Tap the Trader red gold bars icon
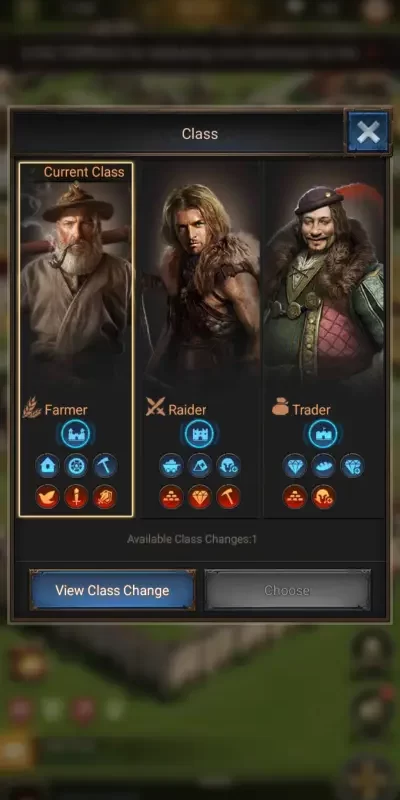 pos(295,496)
